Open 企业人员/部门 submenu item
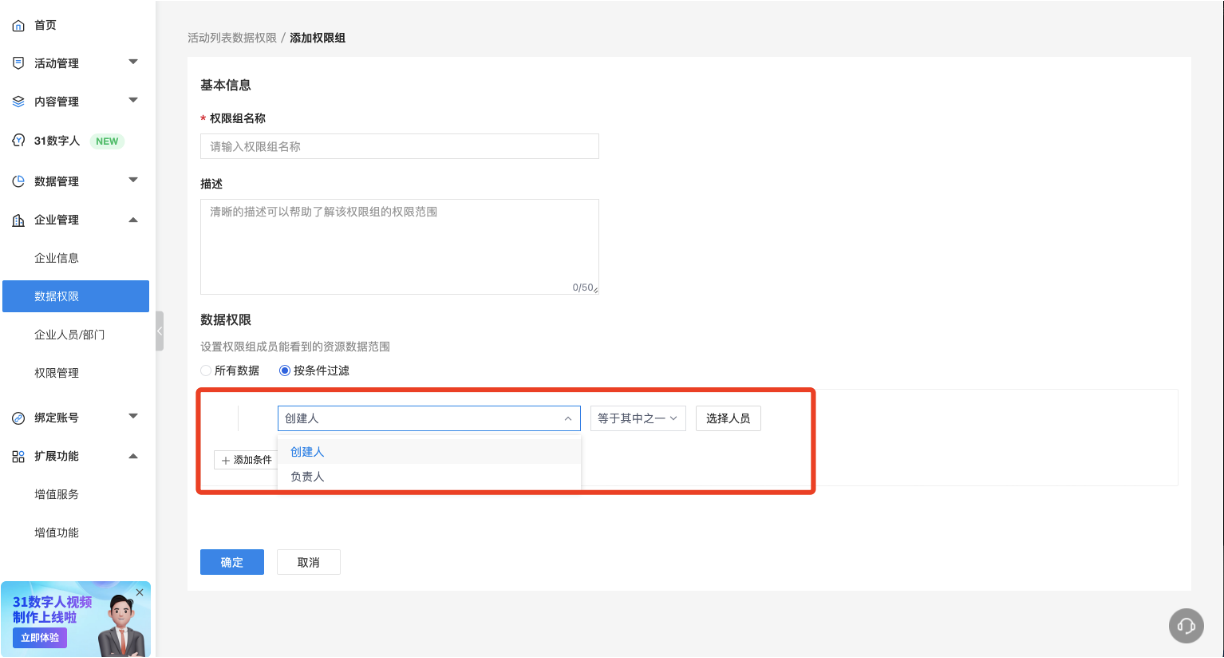 coord(69,335)
